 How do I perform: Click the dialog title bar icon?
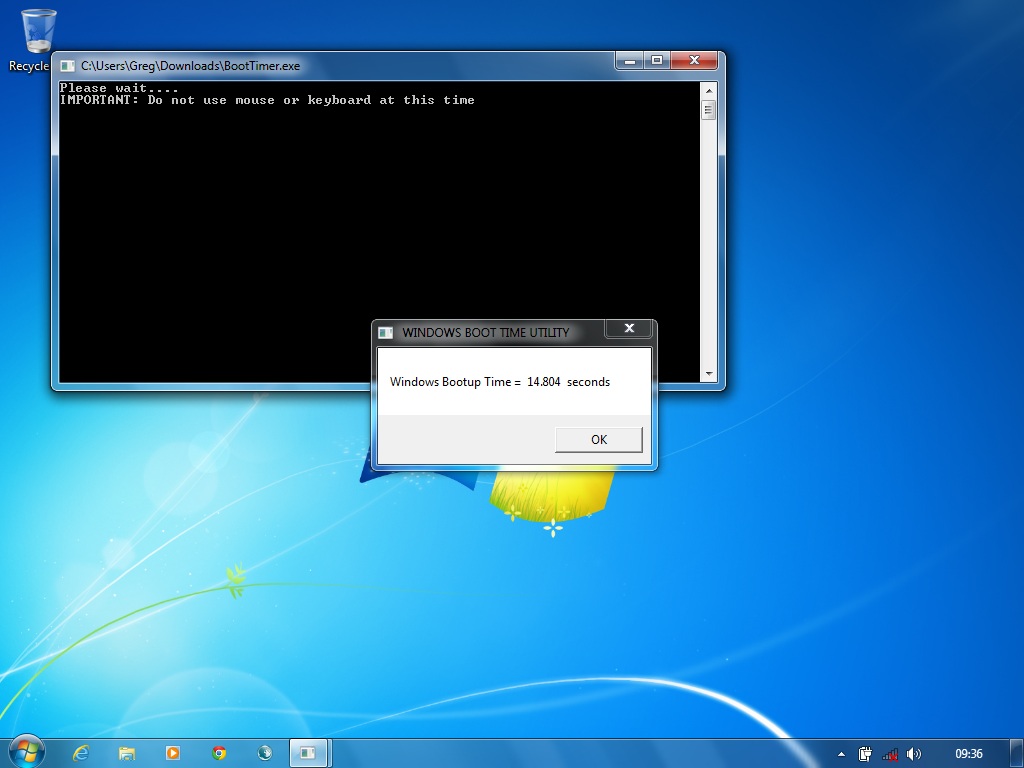pyautogui.click(x=385, y=332)
